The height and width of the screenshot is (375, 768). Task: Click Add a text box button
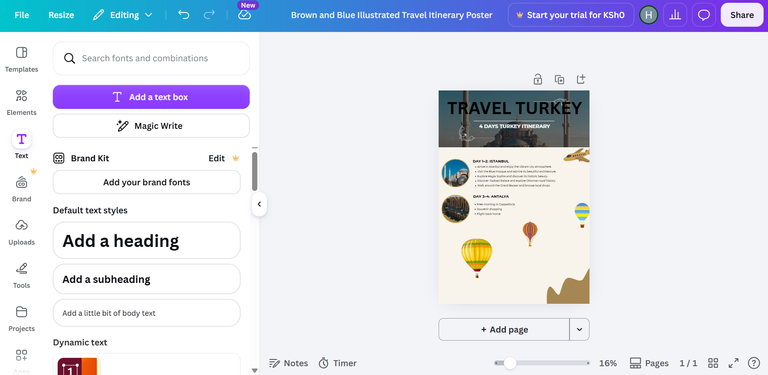tap(151, 97)
